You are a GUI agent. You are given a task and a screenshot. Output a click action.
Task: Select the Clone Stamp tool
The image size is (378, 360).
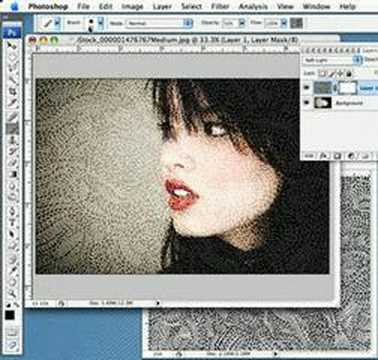coord(13,140)
